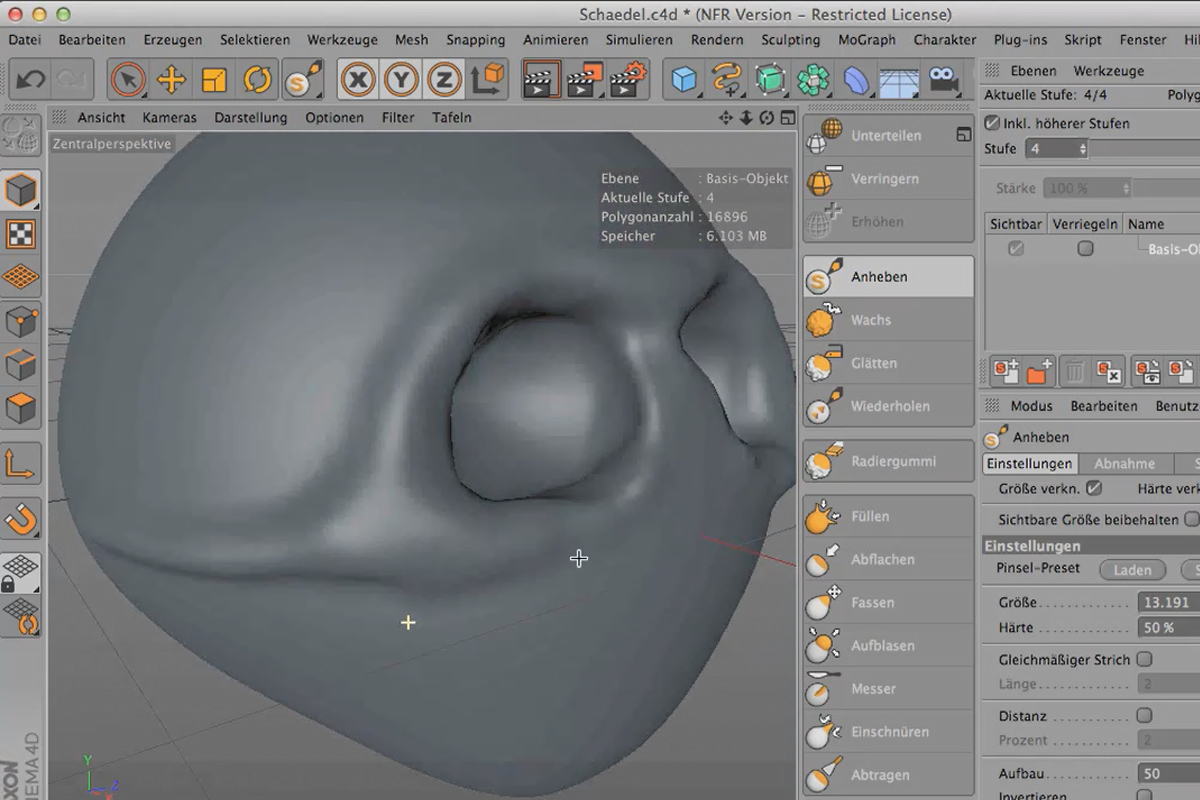Toggle visibility of the Basis-Objekt layer

click(1016, 248)
